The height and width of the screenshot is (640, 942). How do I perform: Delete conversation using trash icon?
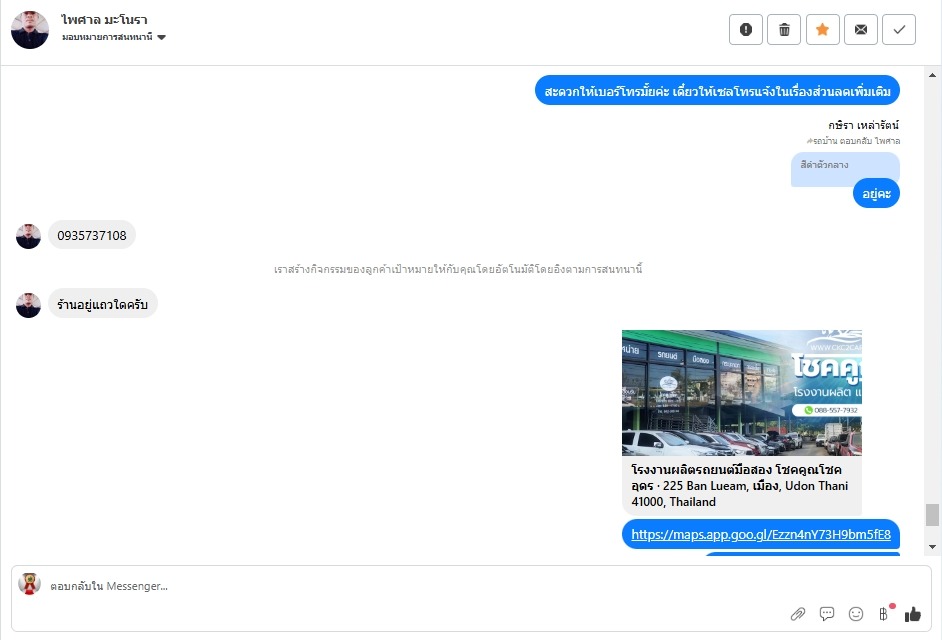click(784, 29)
